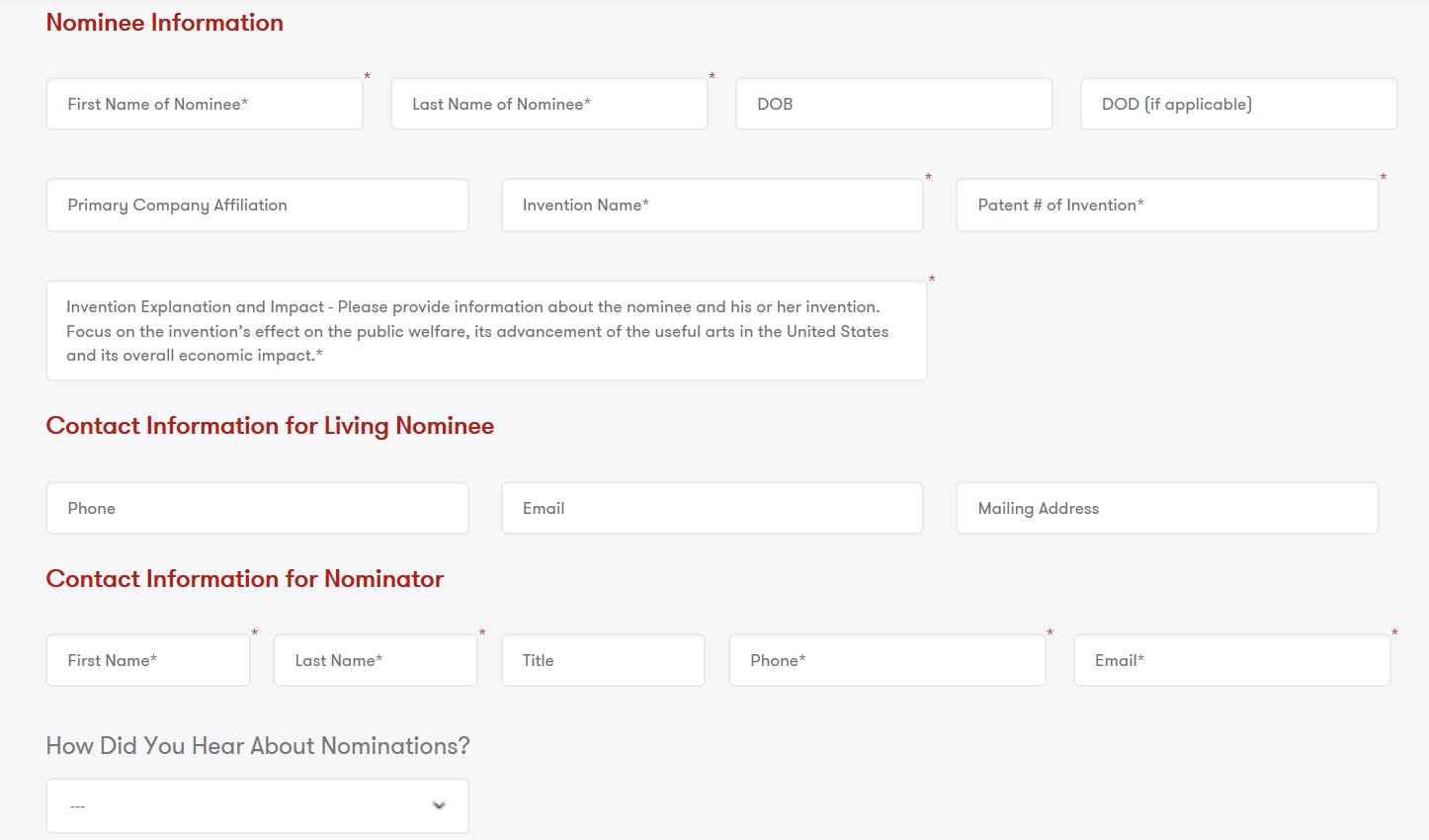Click the dropdown chevron arrow icon
The height and width of the screenshot is (840, 1429).
(x=439, y=805)
